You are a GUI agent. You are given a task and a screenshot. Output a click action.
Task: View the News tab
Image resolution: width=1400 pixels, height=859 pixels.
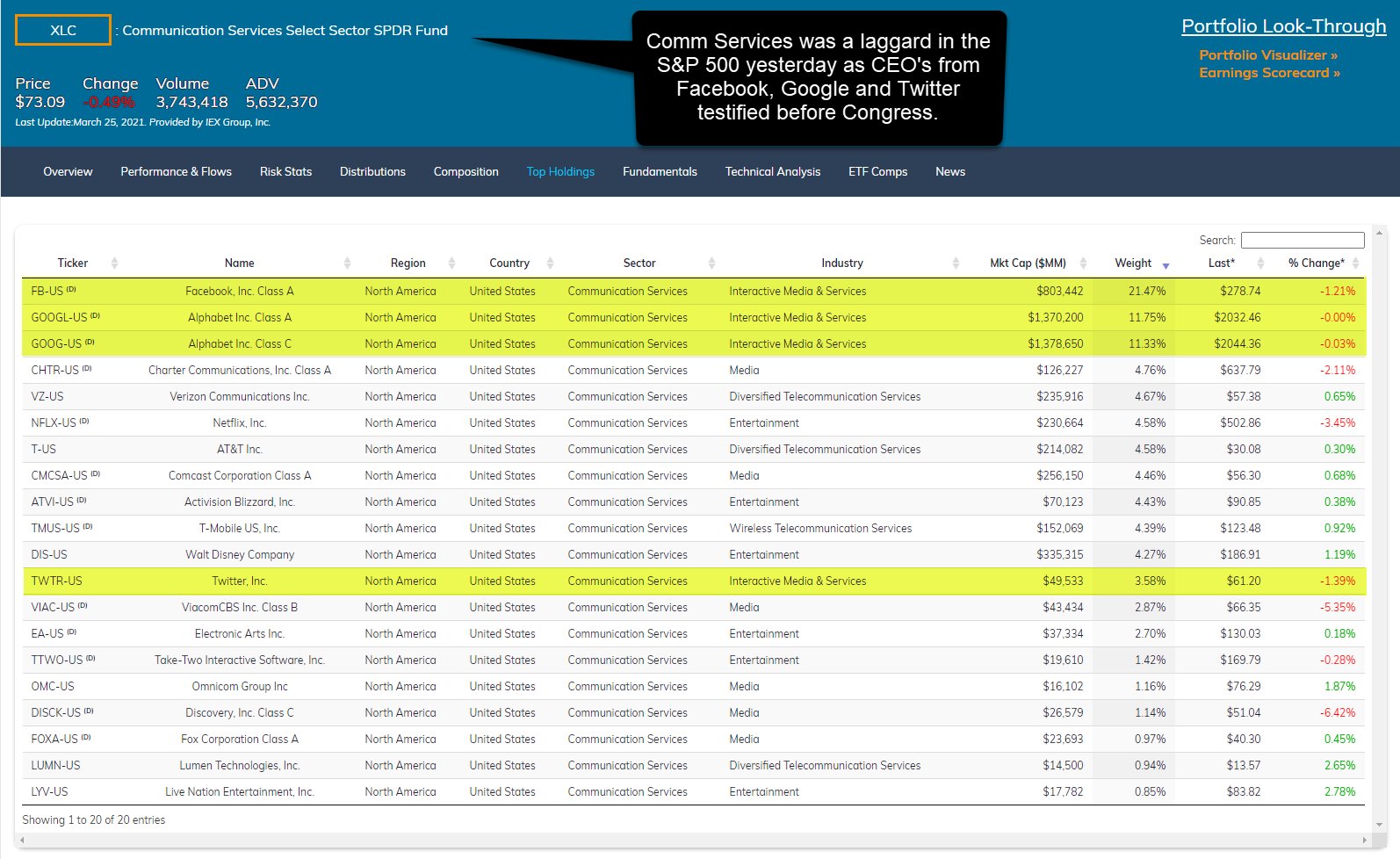click(x=950, y=172)
